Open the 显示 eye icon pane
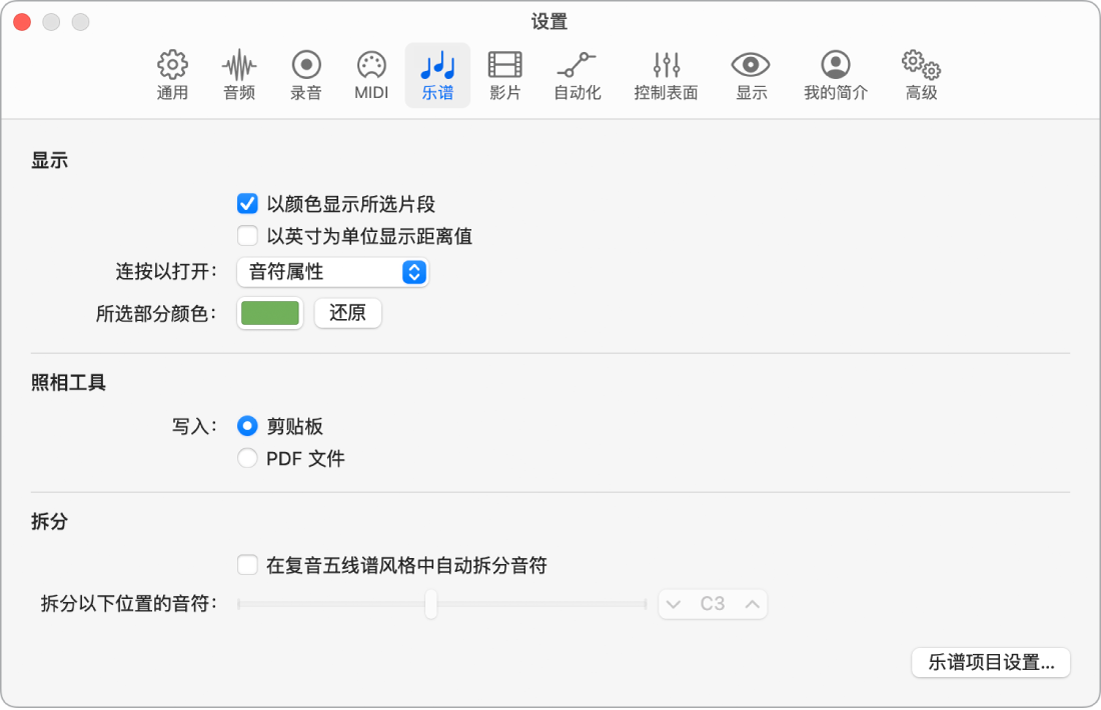 pyautogui.click(x=751, y=74)
